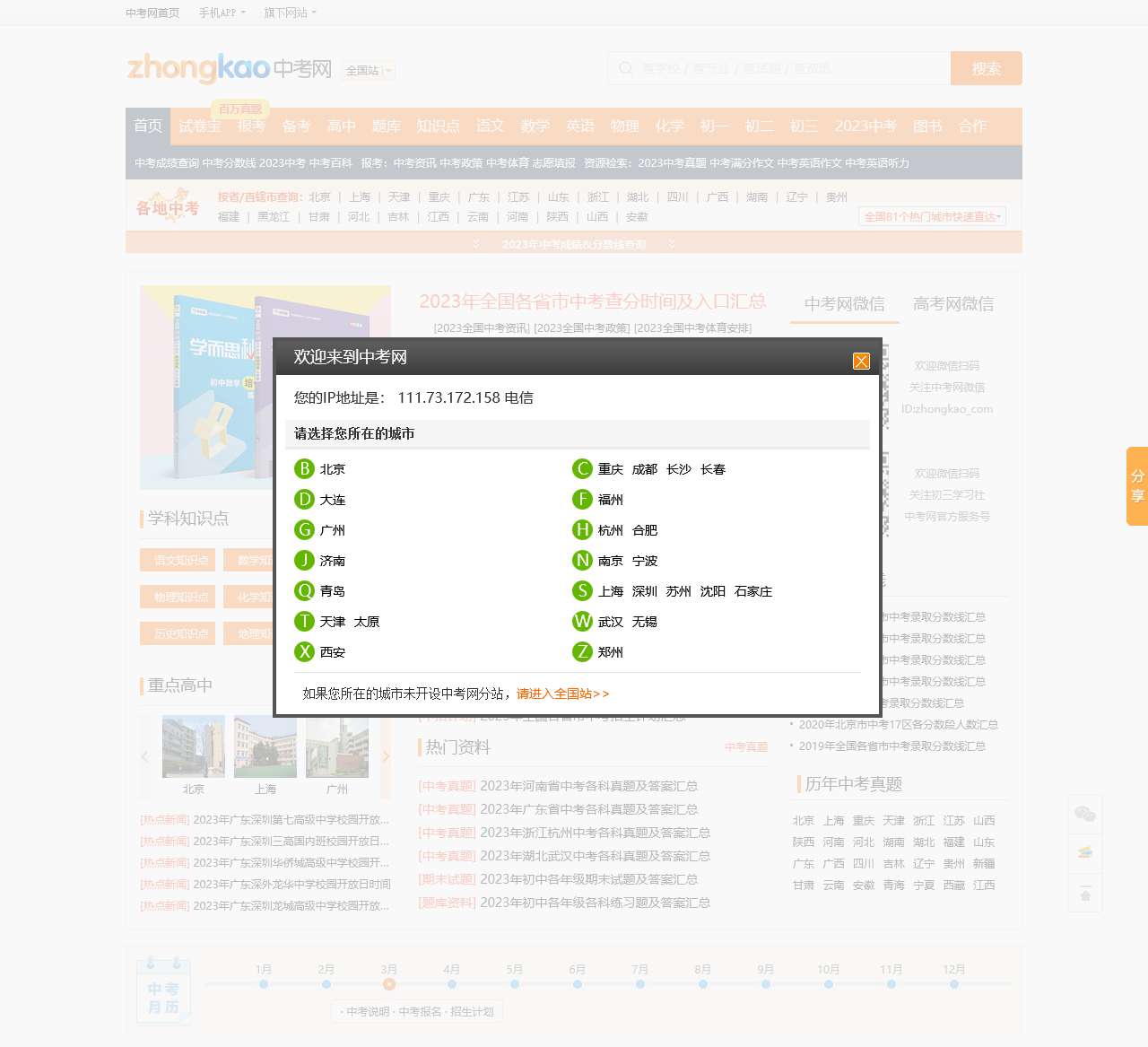
Task: Choose 杭州 in the city dialog
Action: (x=611, y=530)
